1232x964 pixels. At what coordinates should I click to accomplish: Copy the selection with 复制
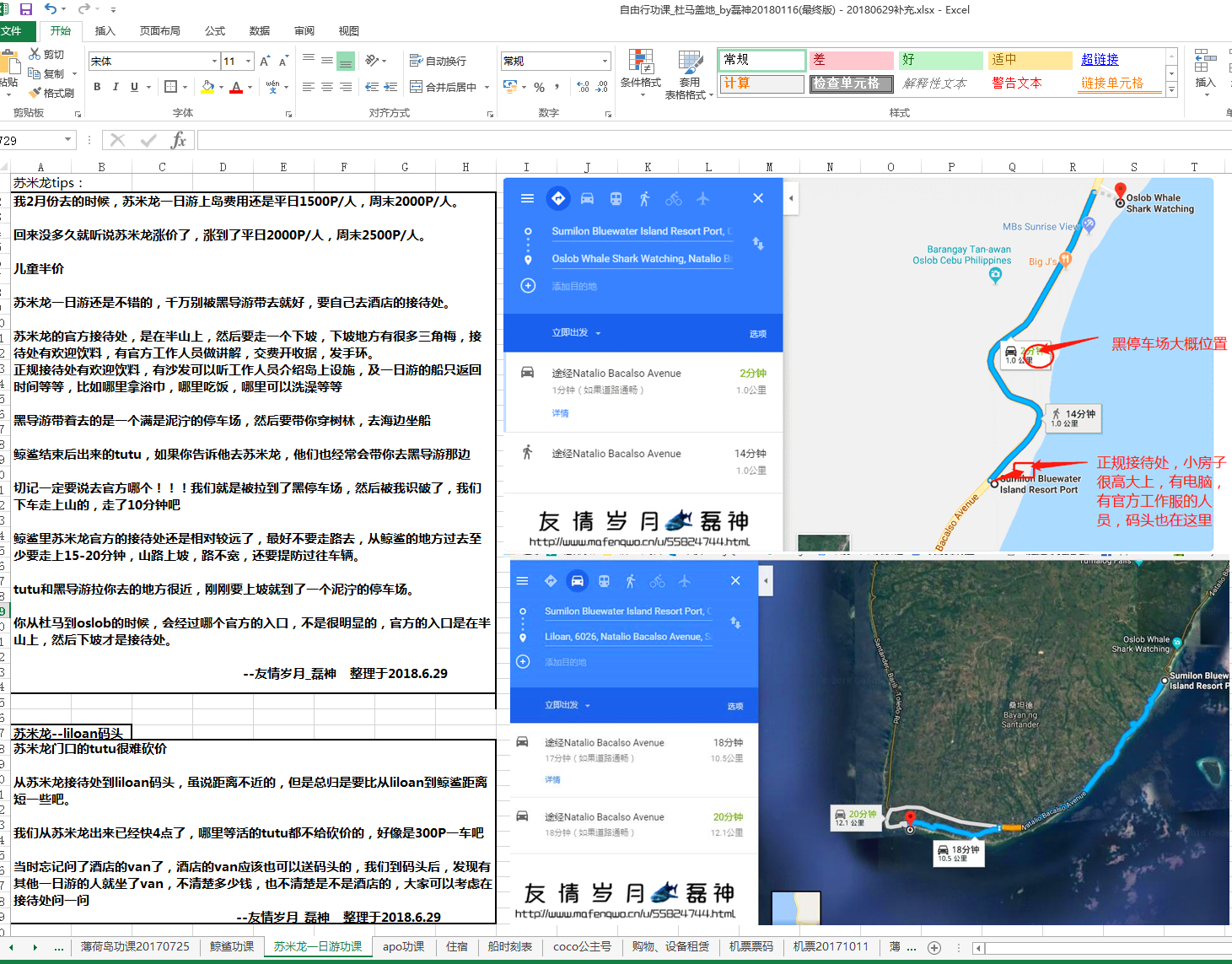point(46,74)
